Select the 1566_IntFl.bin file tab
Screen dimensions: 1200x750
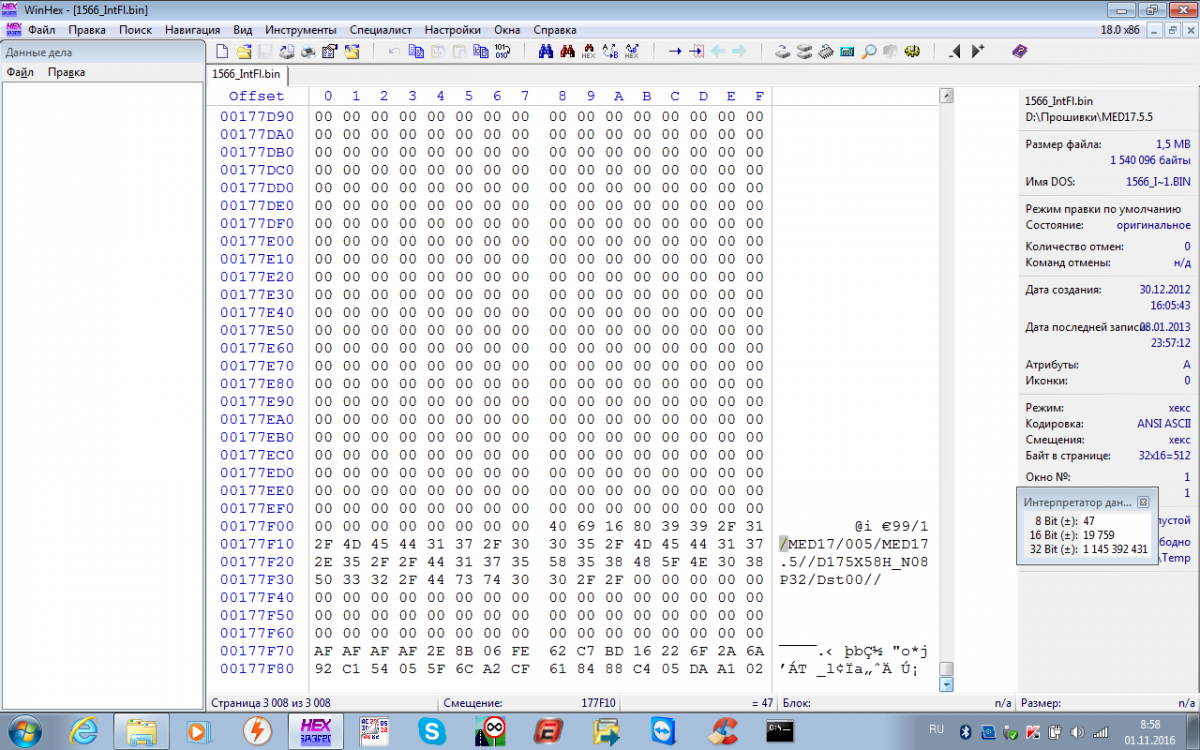pyautogui.click(x=247, y=74)
